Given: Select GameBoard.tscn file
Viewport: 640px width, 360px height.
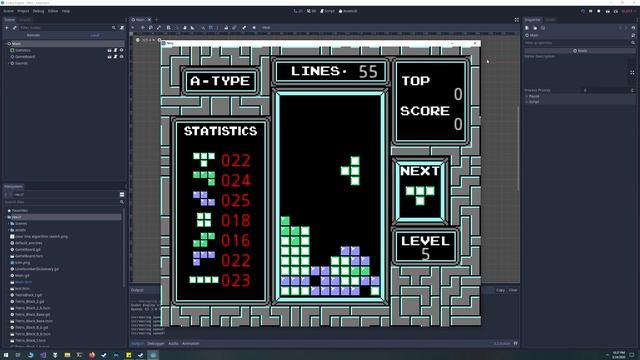Looking at the screenshot, I should (x=29, y=256).
